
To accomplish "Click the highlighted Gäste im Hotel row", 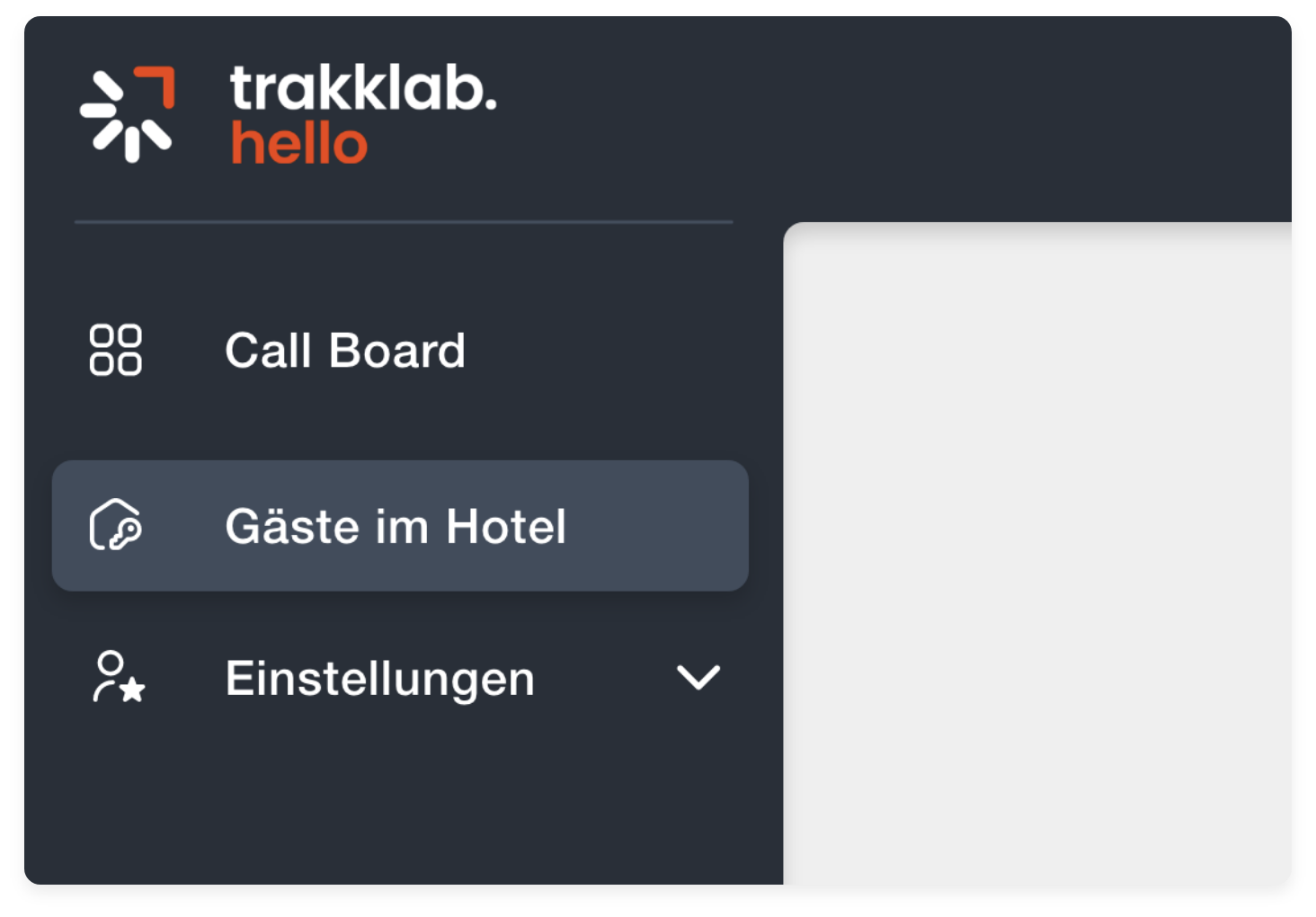I will 400,526.
